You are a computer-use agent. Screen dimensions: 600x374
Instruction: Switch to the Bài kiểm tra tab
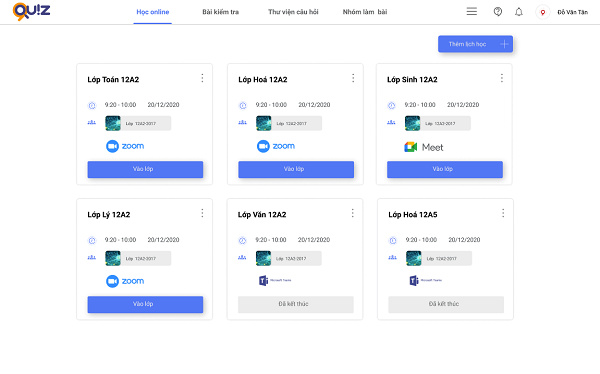point(220,12)
